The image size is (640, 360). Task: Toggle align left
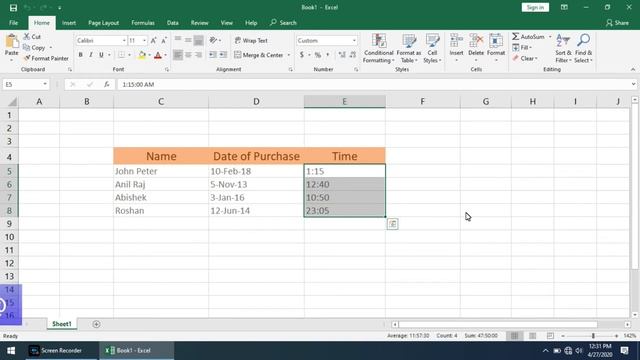(178, 55)
